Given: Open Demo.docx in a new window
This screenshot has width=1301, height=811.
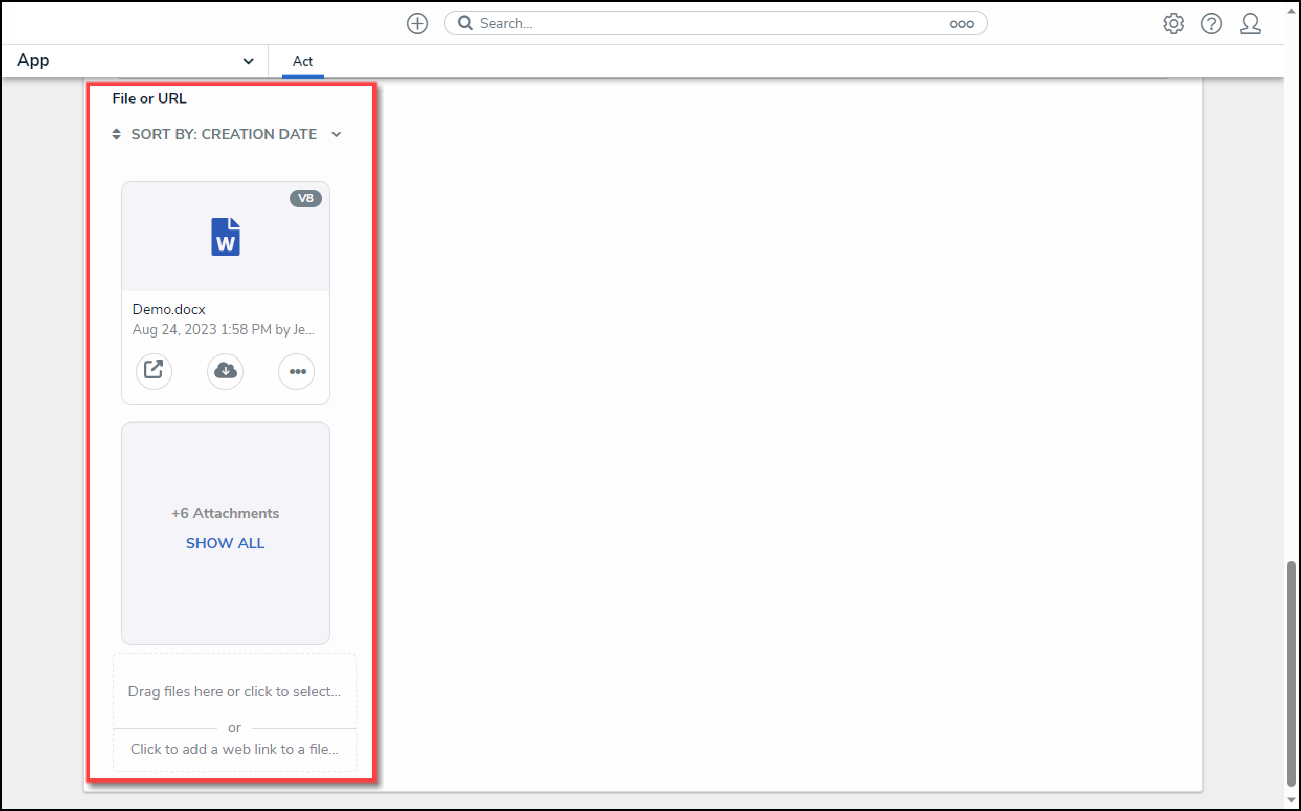Looking at the screenshot, I should point(154,371).
